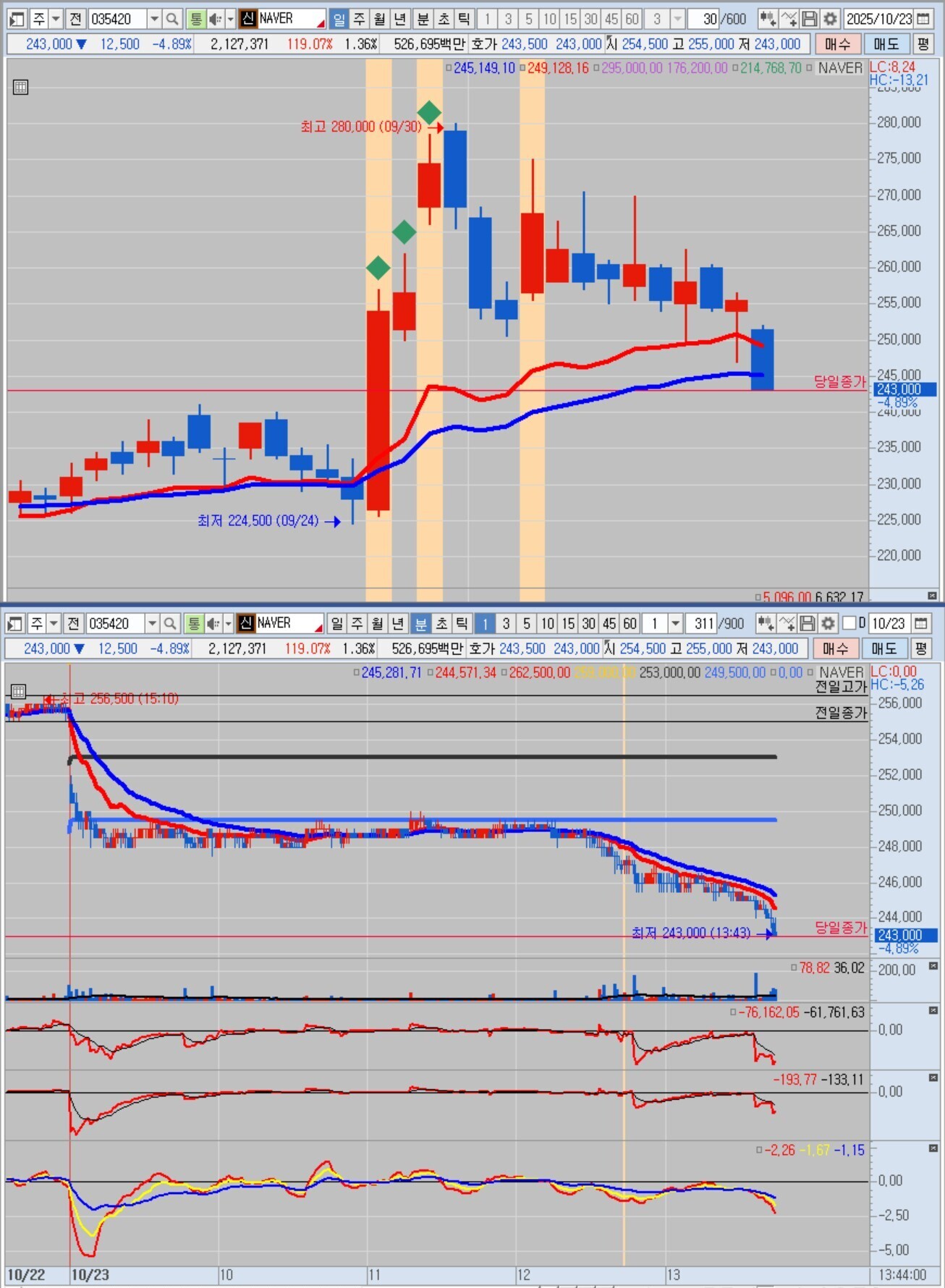
Task: Click bar count field showing 311 in bottom toolbar
Action: pyautogui.click(x=700, y=623)
